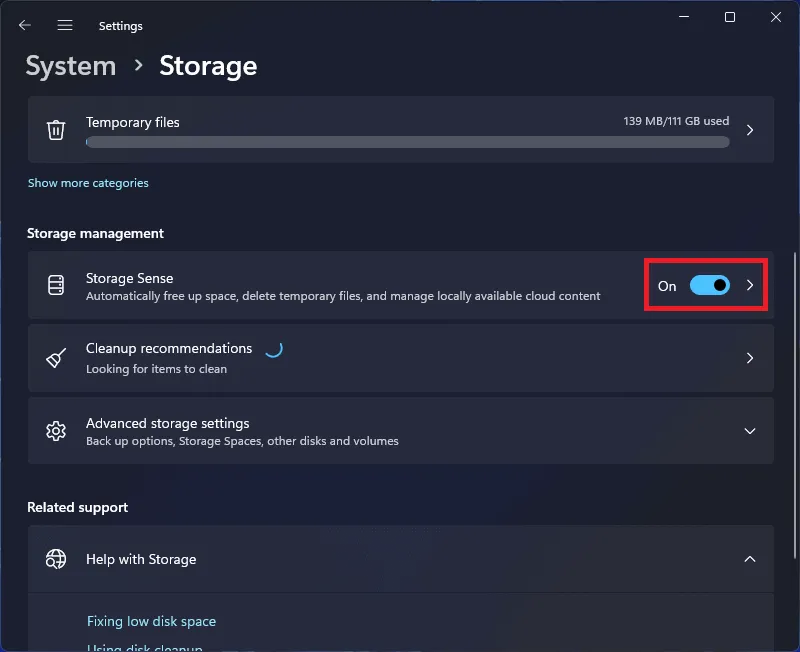Maximize the Settings window
This screenshot has width=800, height=652.
(730, 17)
